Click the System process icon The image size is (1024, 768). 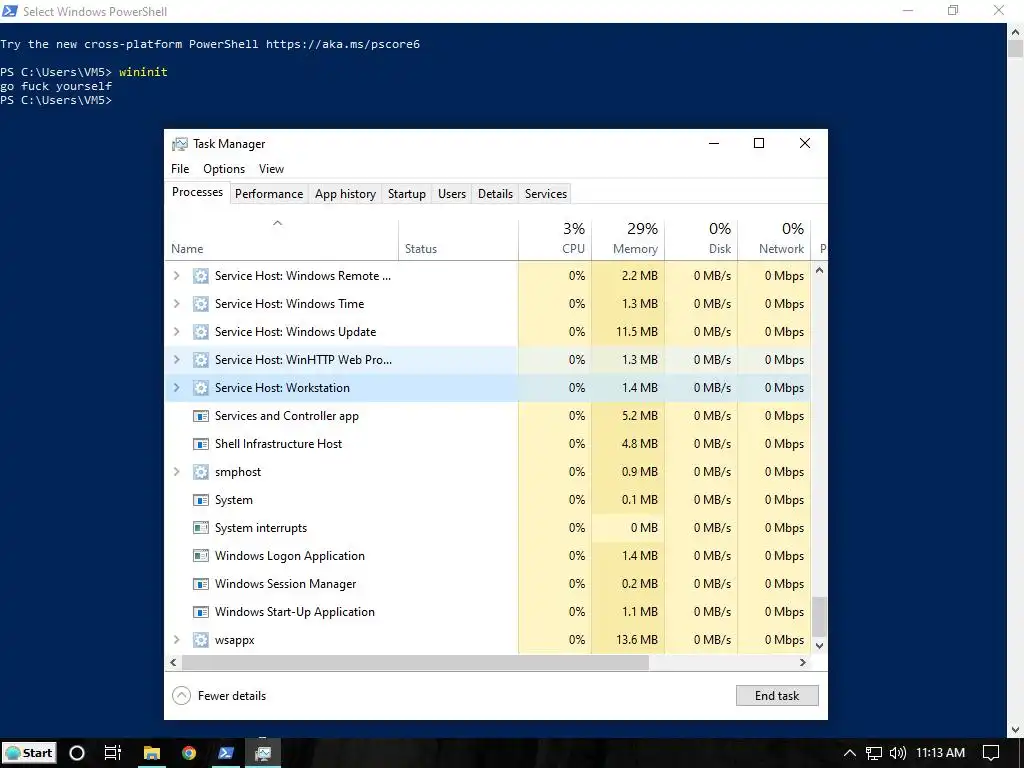(200, 500)
